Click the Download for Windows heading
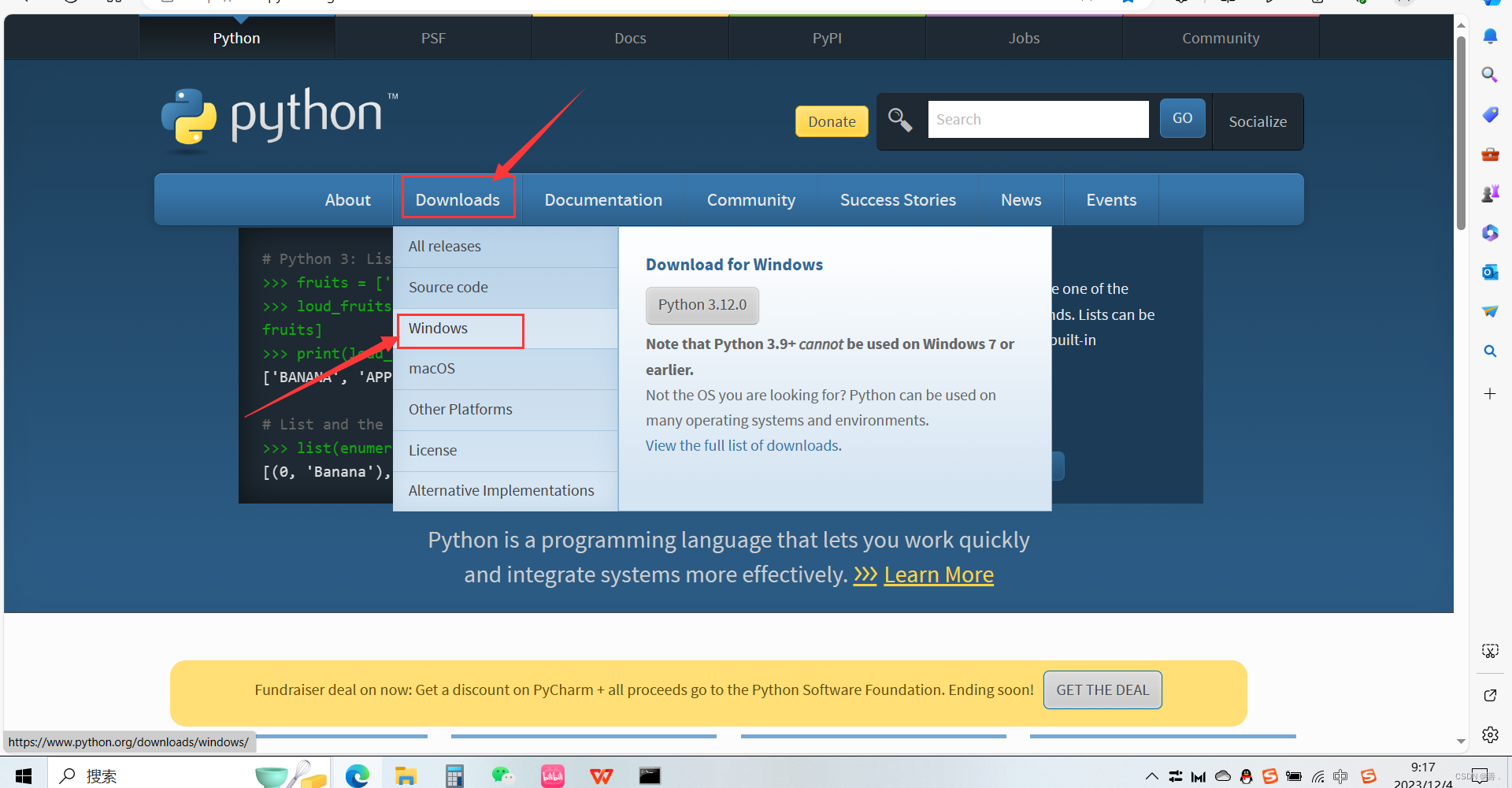Screen dimensions: 1512x788 [734, 265]
